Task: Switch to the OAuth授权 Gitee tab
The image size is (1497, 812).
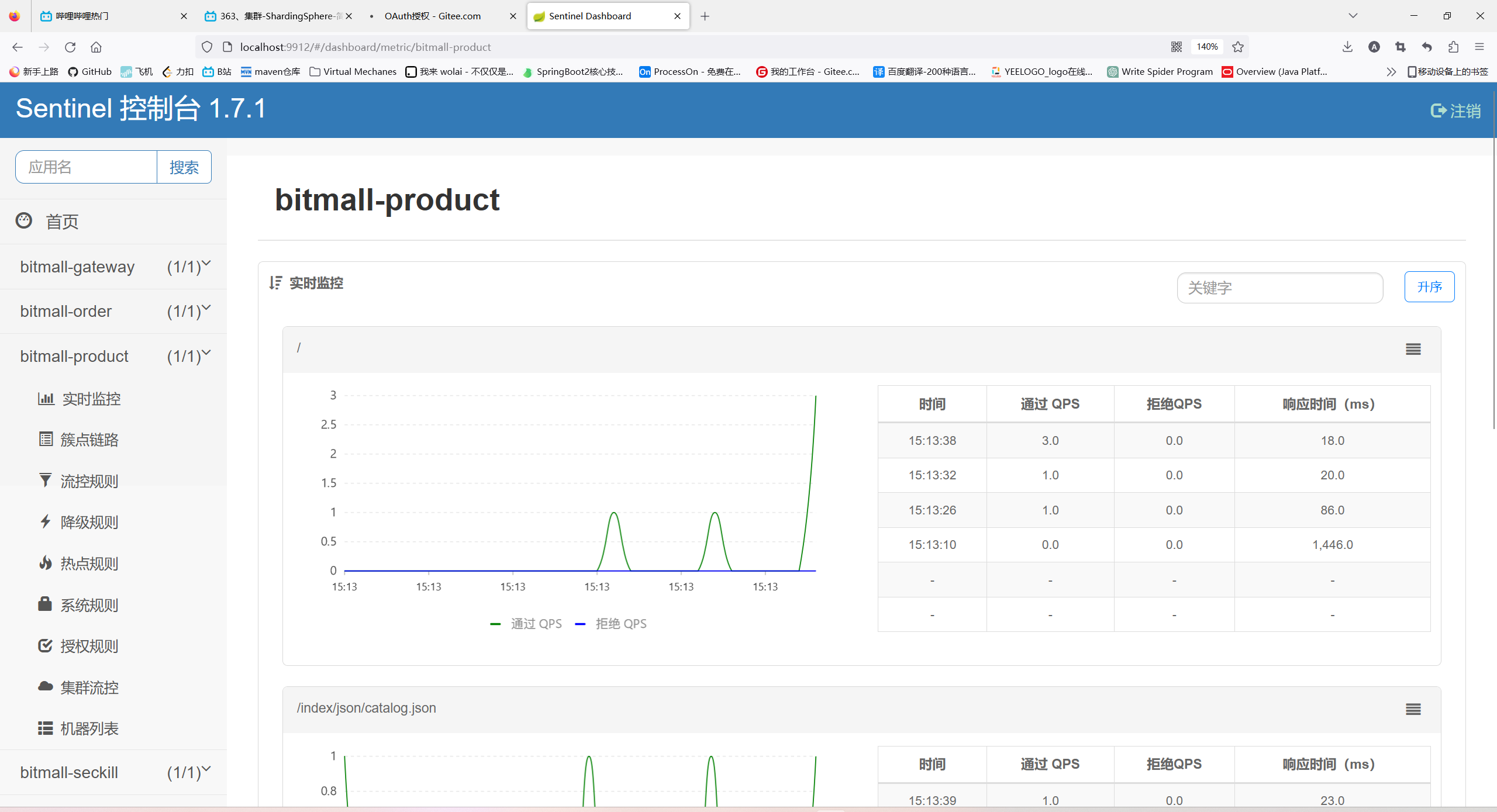Action: (441, 16)
